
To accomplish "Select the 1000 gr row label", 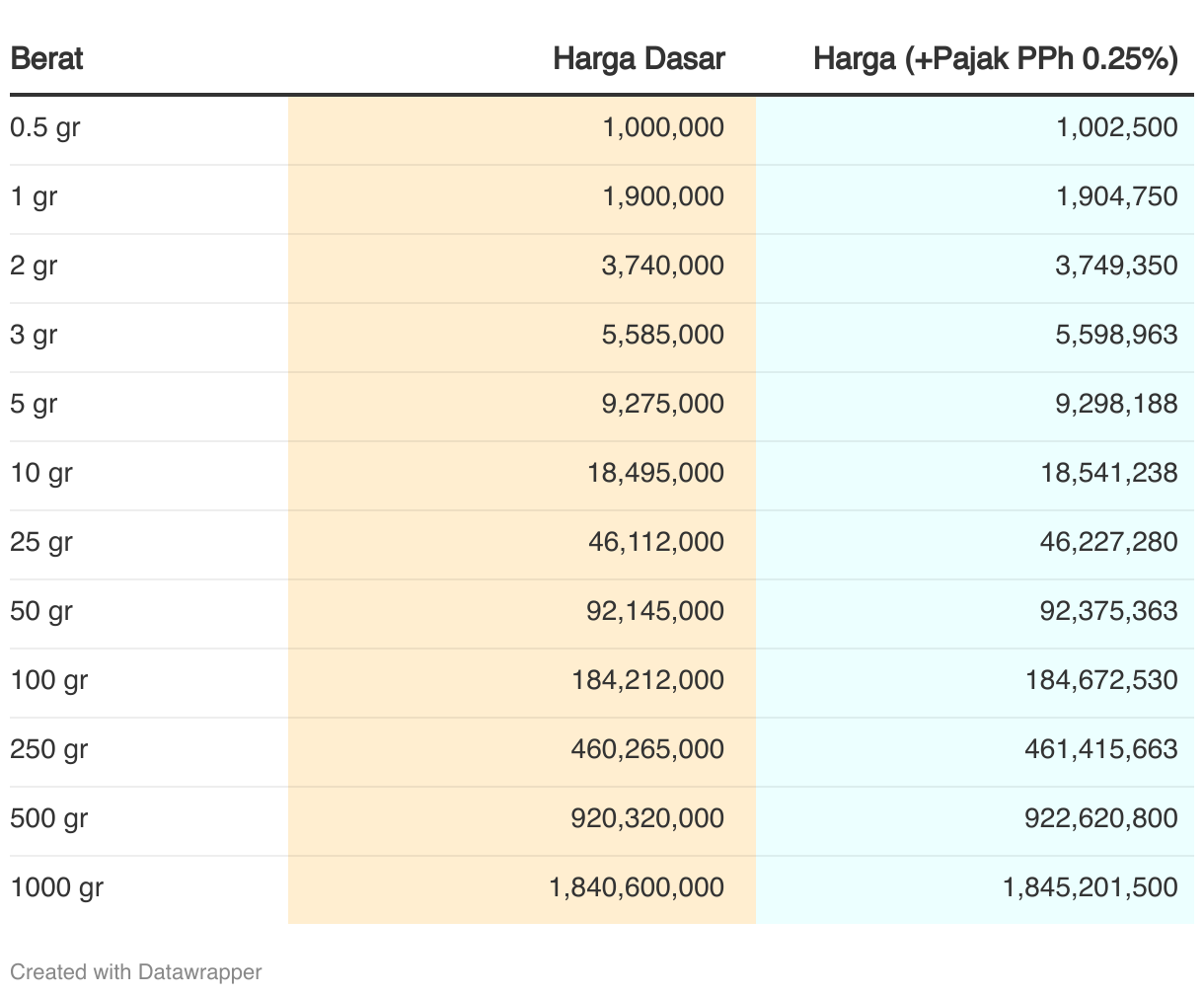I will click(x=56, y=887).
